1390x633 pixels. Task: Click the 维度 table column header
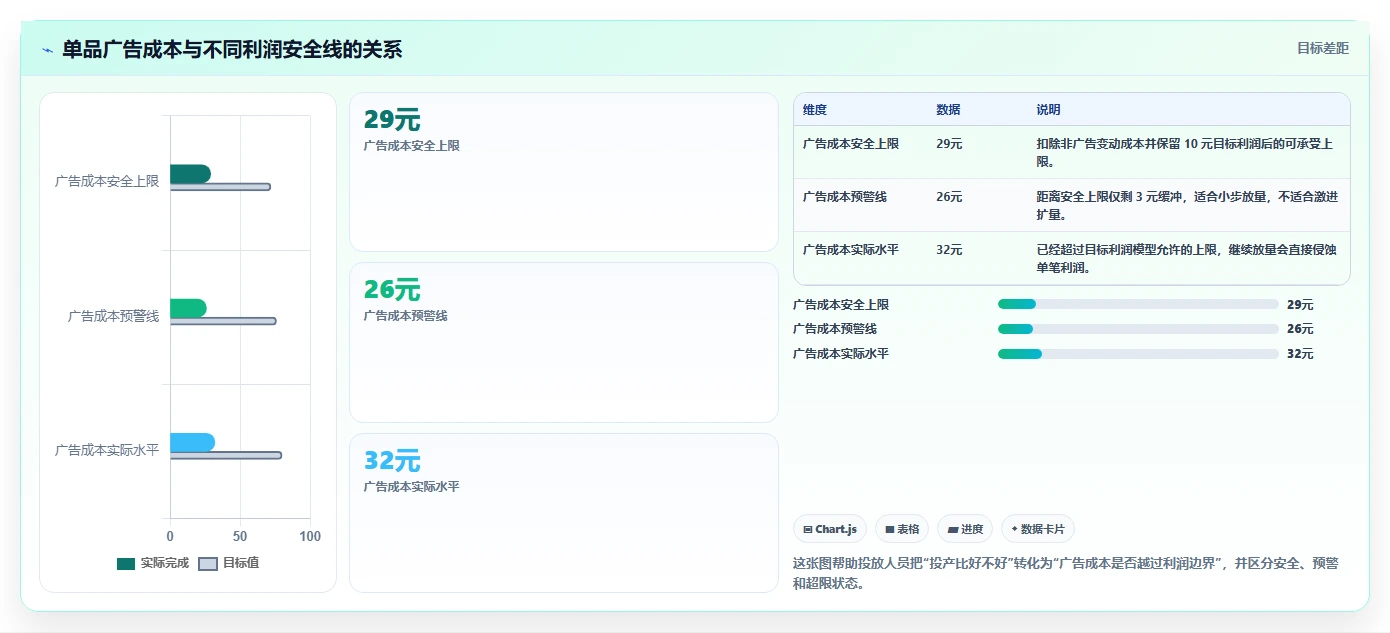click(815, 110)
